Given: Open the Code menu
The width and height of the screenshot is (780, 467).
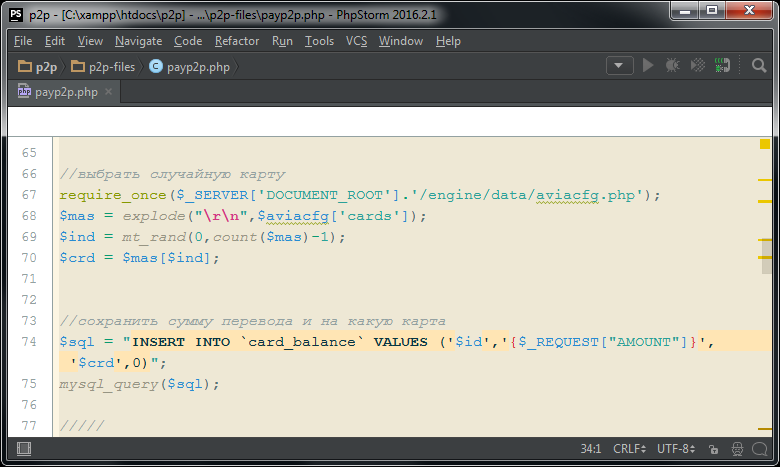Looking at the screenshot, I should point(188,41).
